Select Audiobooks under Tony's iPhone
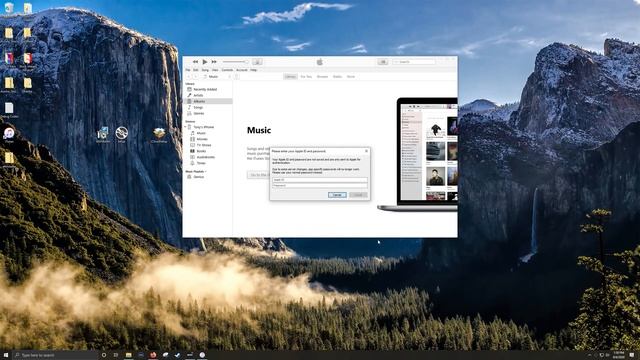The height and width of the screenshot is (360, 640). (205, 157)
